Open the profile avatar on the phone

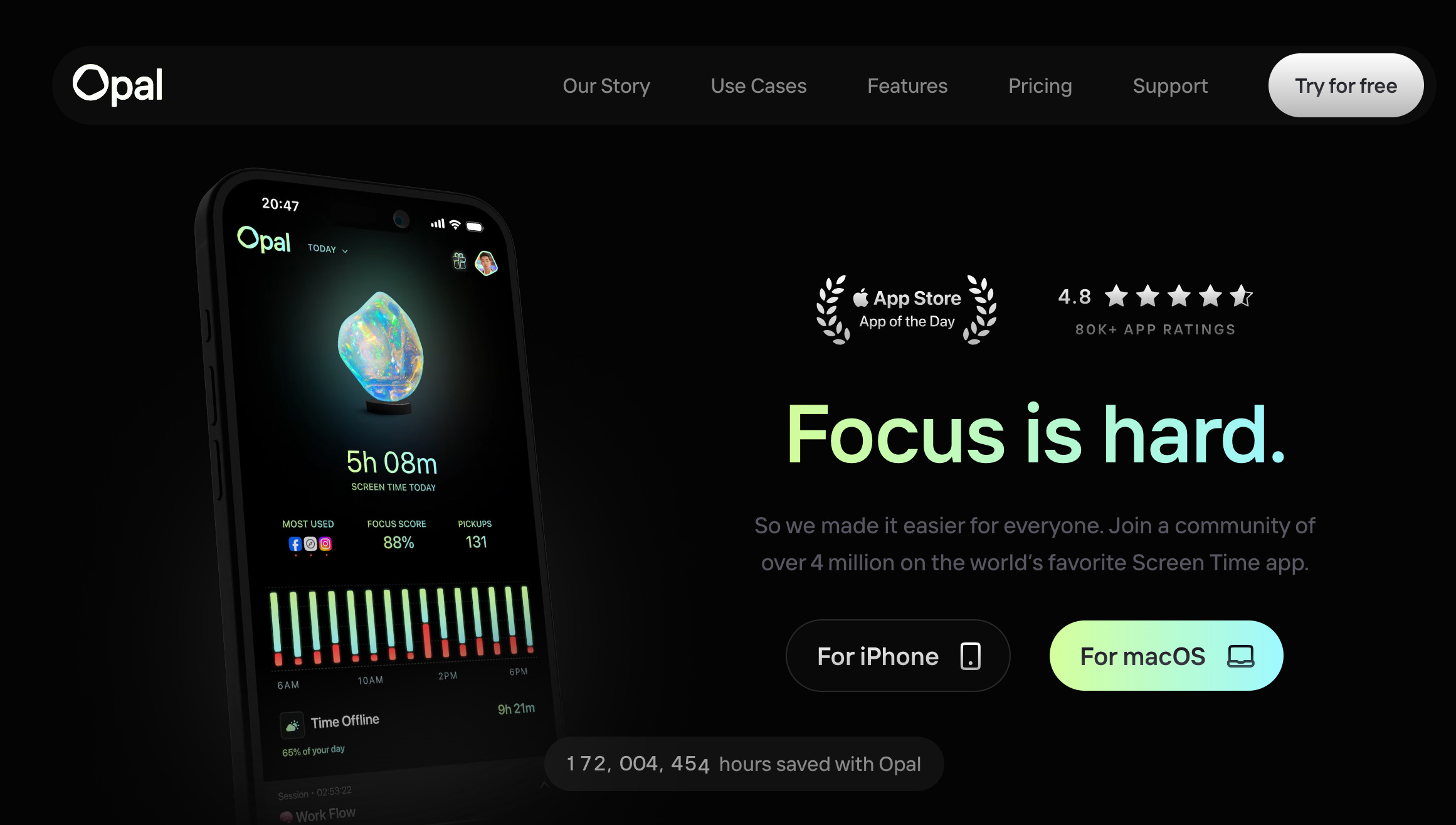[x=486, y=263]
